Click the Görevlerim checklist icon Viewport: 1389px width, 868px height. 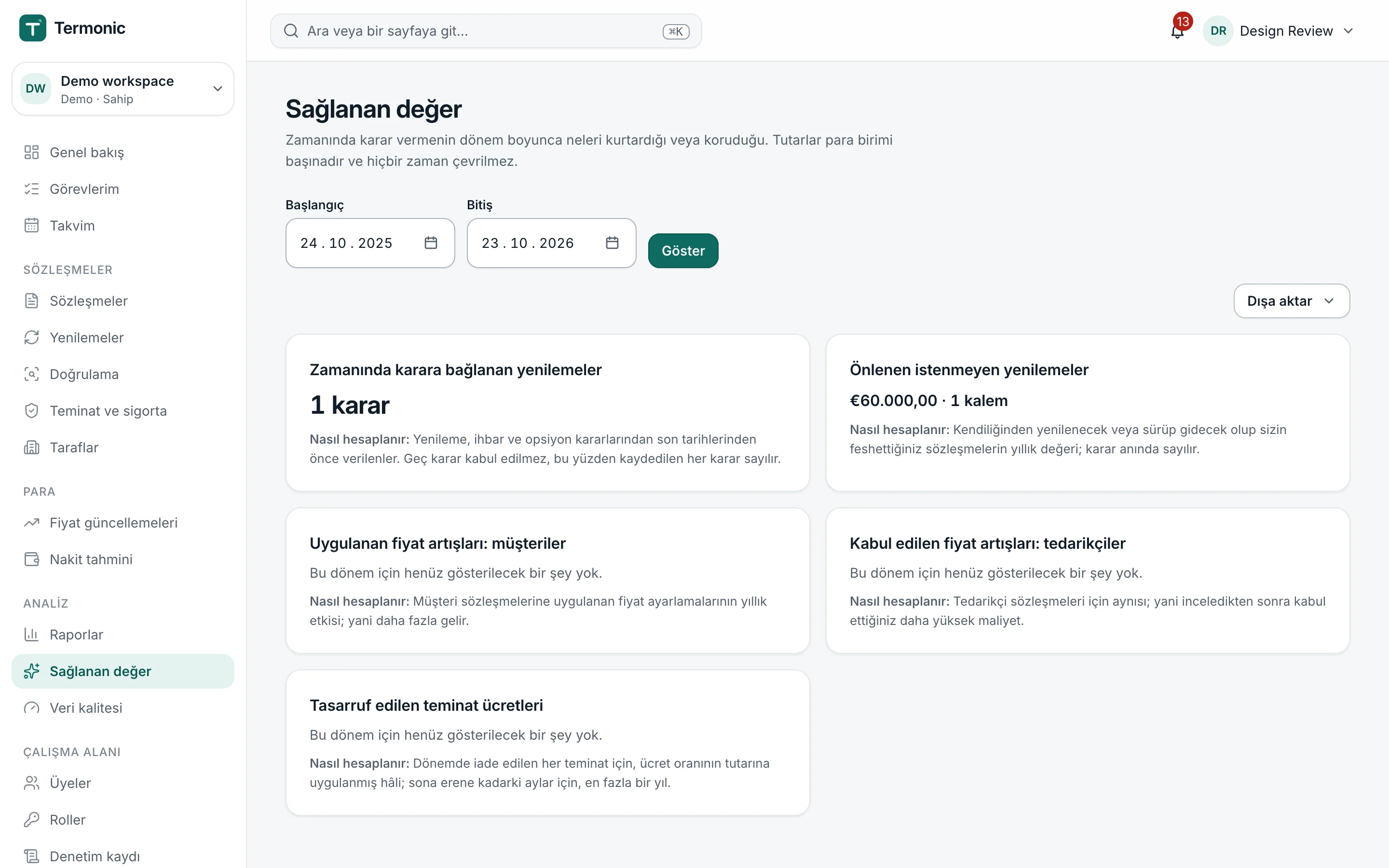[31, 189]
